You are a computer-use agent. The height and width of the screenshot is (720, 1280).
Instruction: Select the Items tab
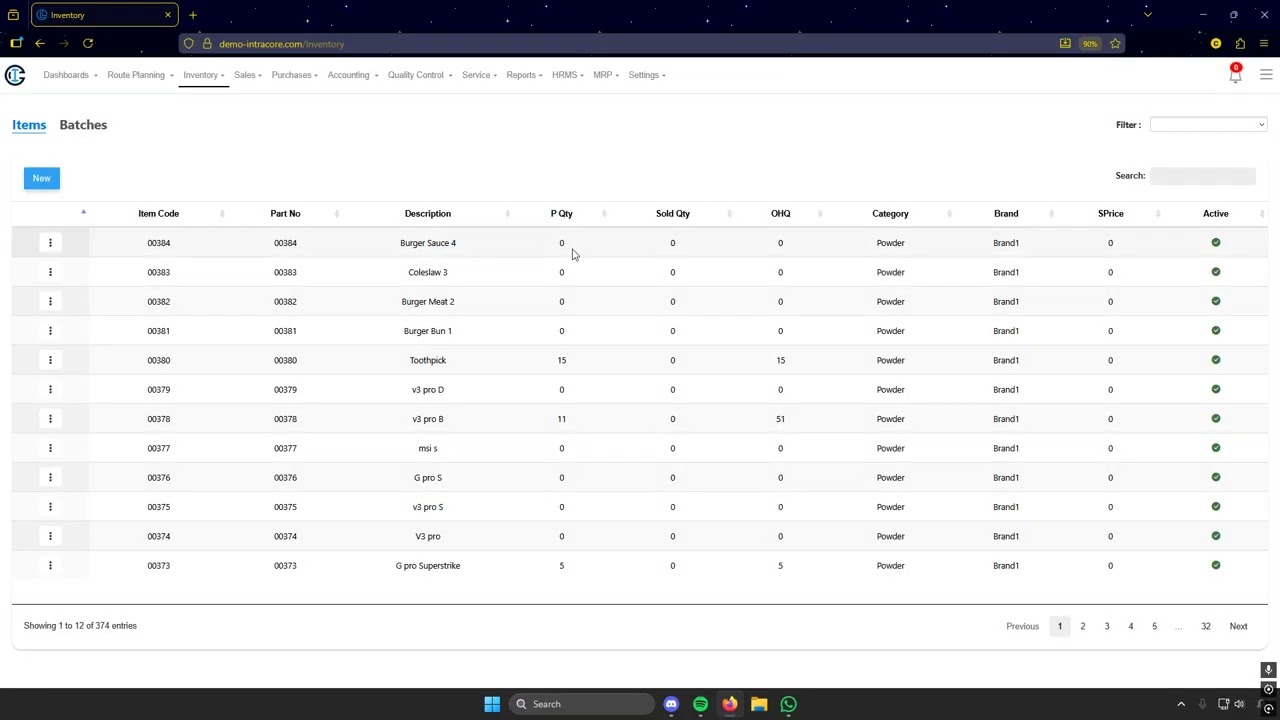click(x=29, y=125)
